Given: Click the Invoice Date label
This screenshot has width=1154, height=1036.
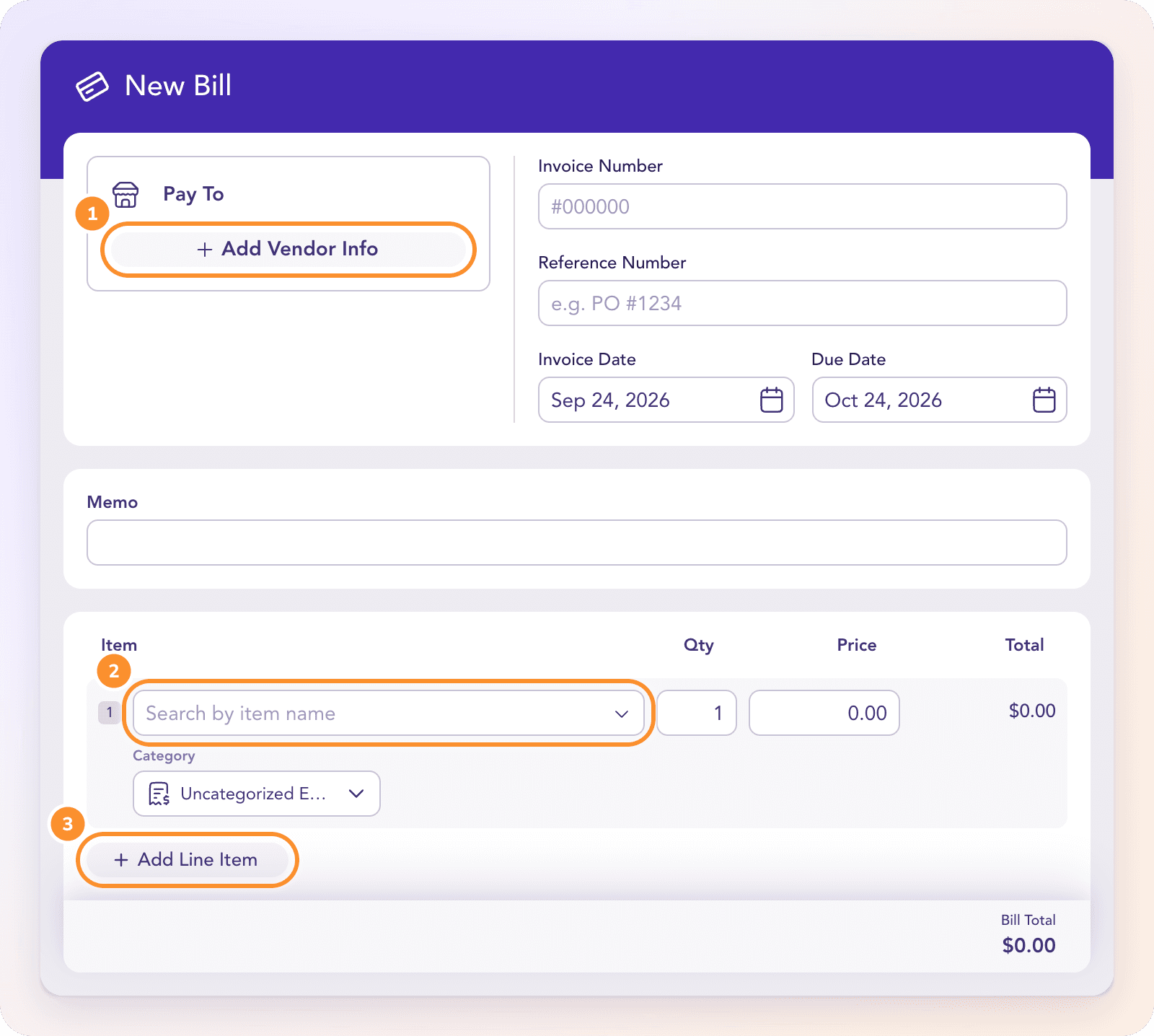Looking at the screenshot, I should pyautogui.click(x=587, y=359).
